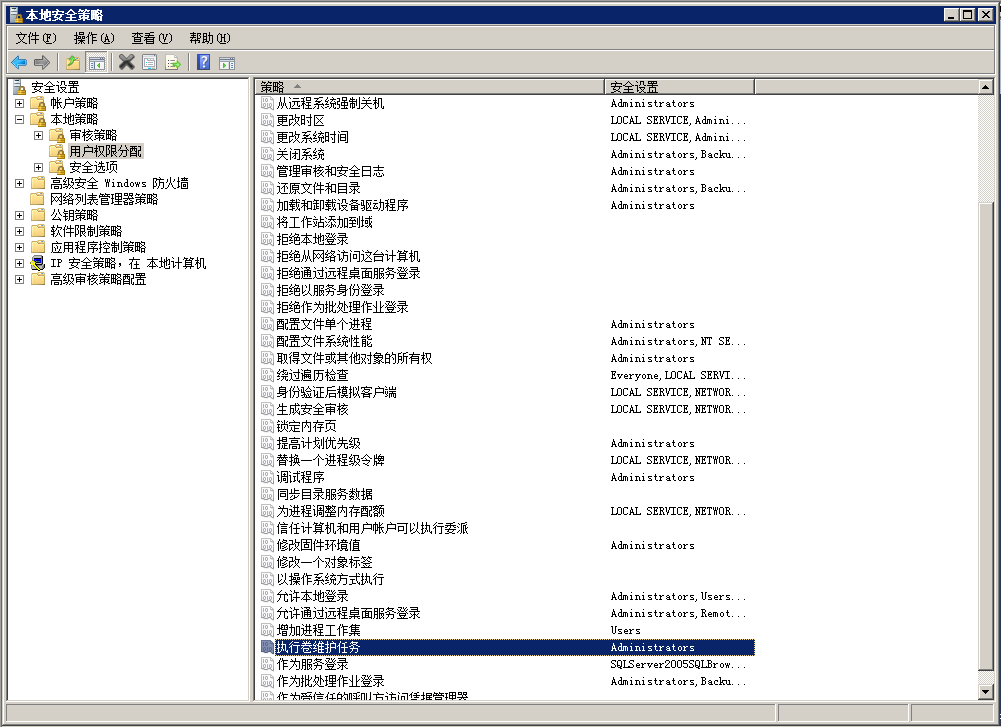This screenshot has width=1001, height=727.
Task: Click the blue Help question mark icon
Action: point(203,63)
